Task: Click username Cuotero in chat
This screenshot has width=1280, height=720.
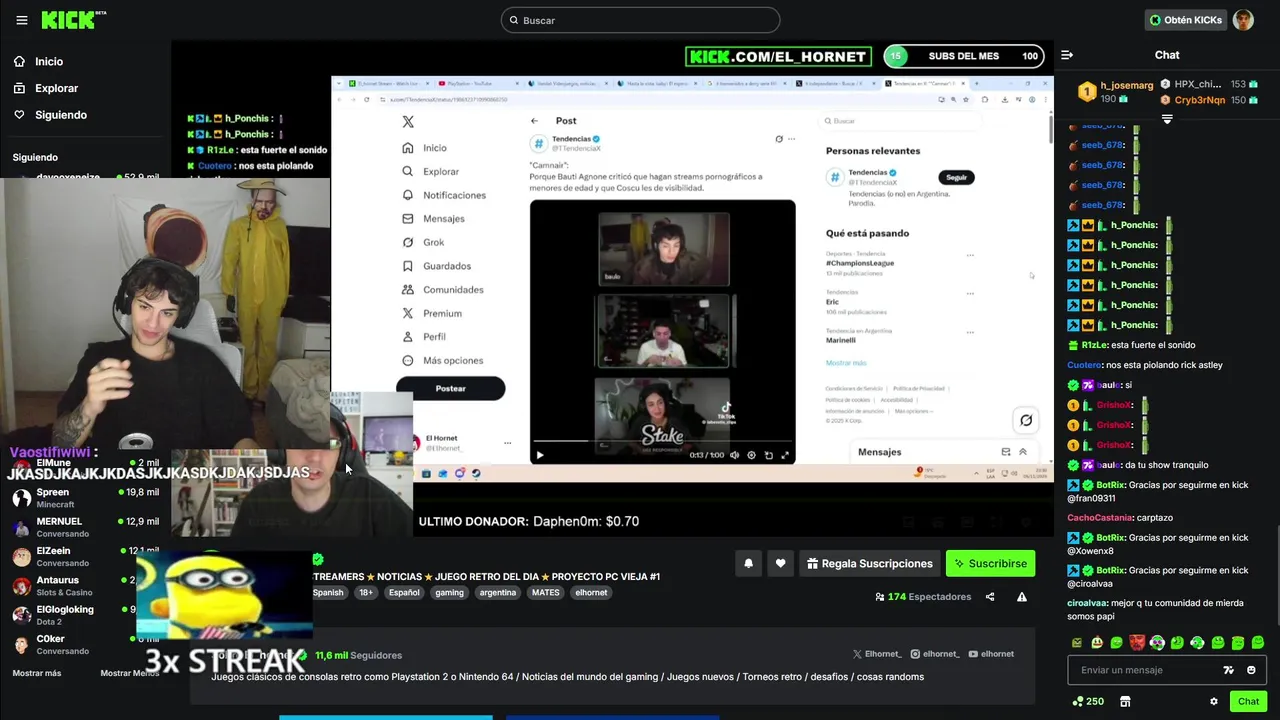Action: (x=1084, y=365)
